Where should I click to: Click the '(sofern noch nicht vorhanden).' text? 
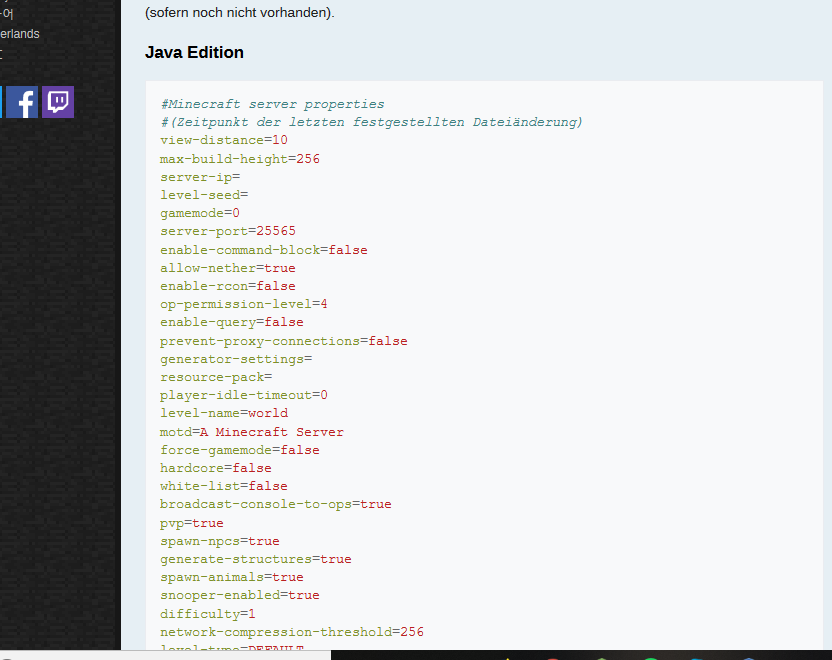pos(240,13)
